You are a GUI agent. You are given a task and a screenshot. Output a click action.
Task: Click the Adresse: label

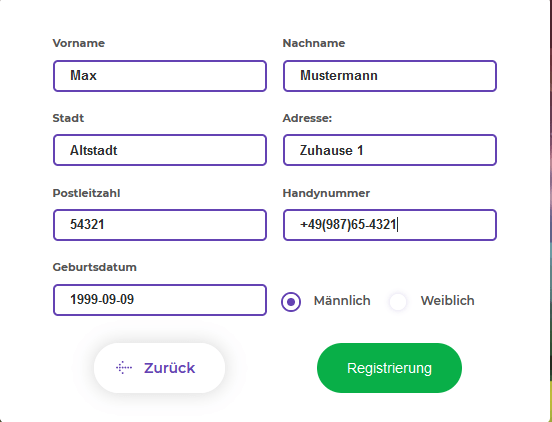[307, 118]
